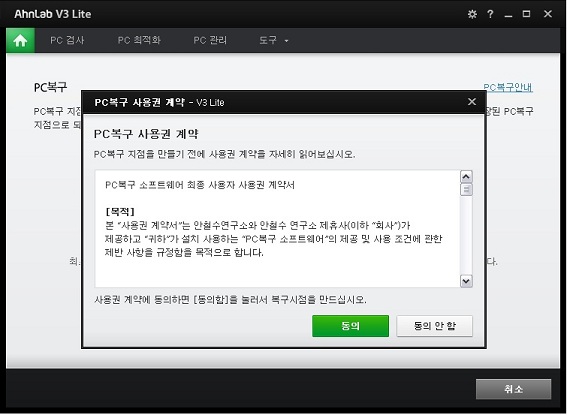Viewport: 567px width, 415px height.
Task: Click the 취소 button at bottom
Action: (513, 389)
